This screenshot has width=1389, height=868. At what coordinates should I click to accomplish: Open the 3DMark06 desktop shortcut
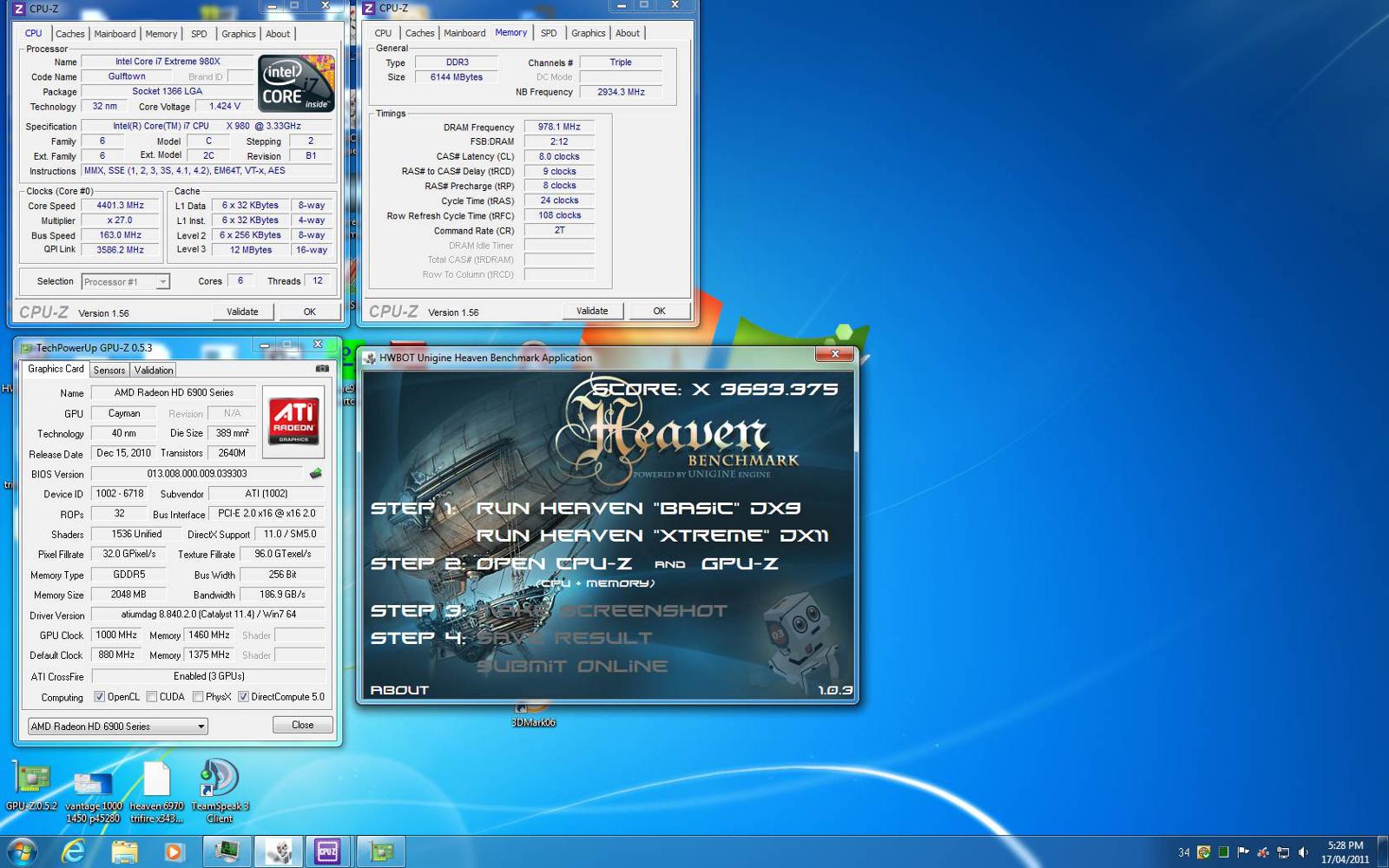(x=533, y=713)
